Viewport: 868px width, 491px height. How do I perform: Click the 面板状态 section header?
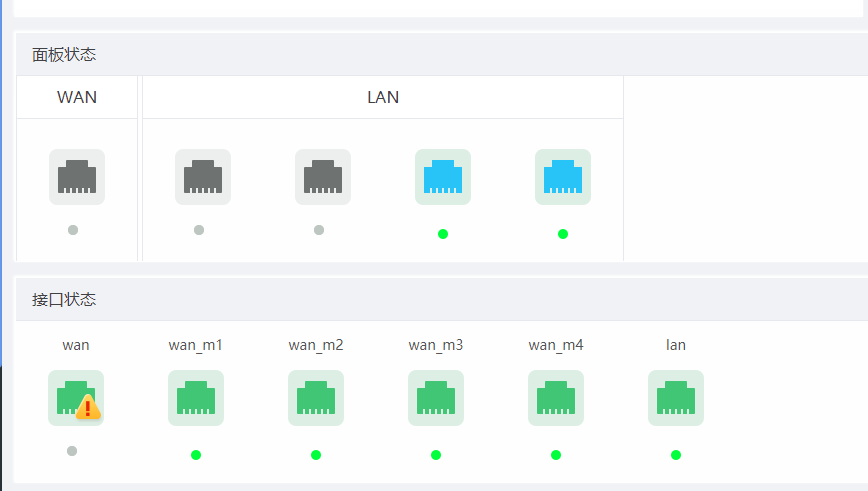click(x=64, y=55)
